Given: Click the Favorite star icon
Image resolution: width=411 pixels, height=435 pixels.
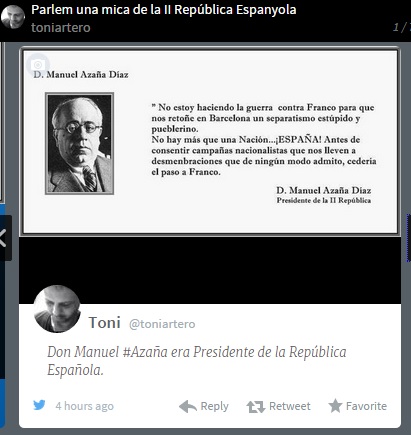Looking at the screenshot, I should [x=335, y=406].
